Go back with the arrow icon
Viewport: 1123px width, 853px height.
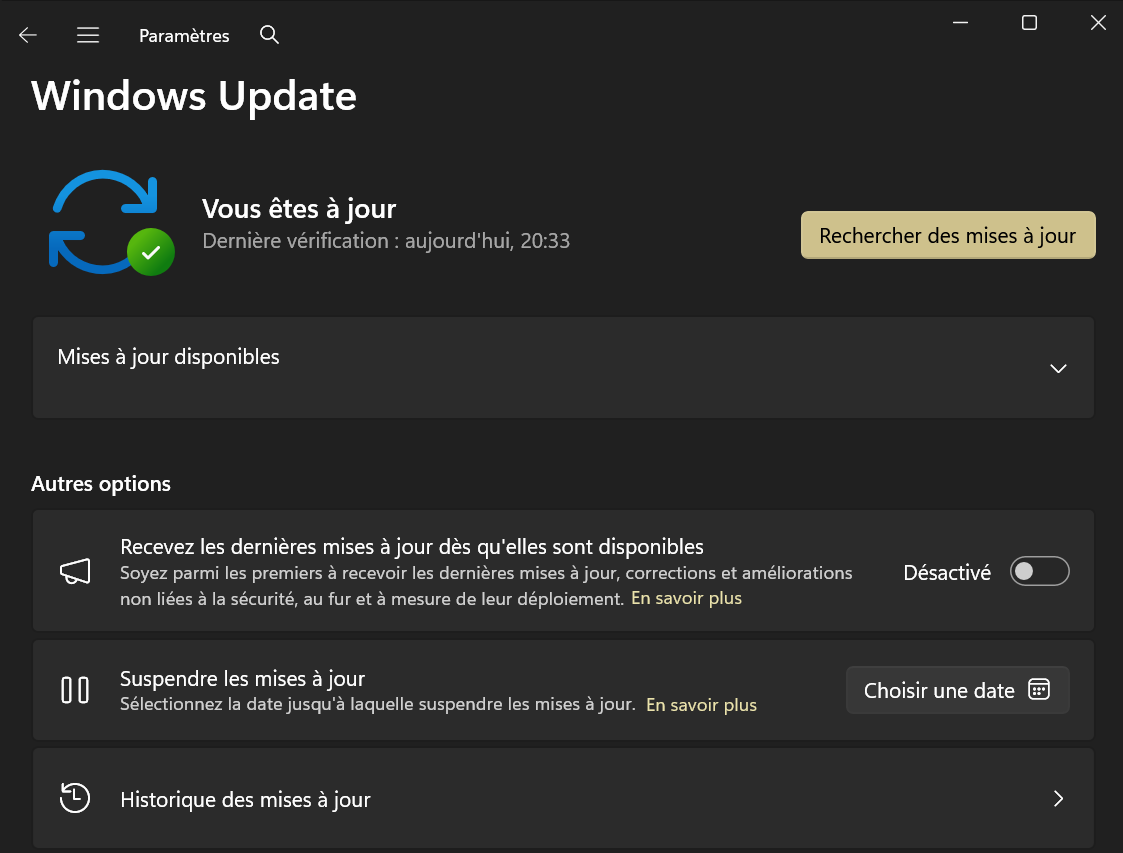coord(28,35)
